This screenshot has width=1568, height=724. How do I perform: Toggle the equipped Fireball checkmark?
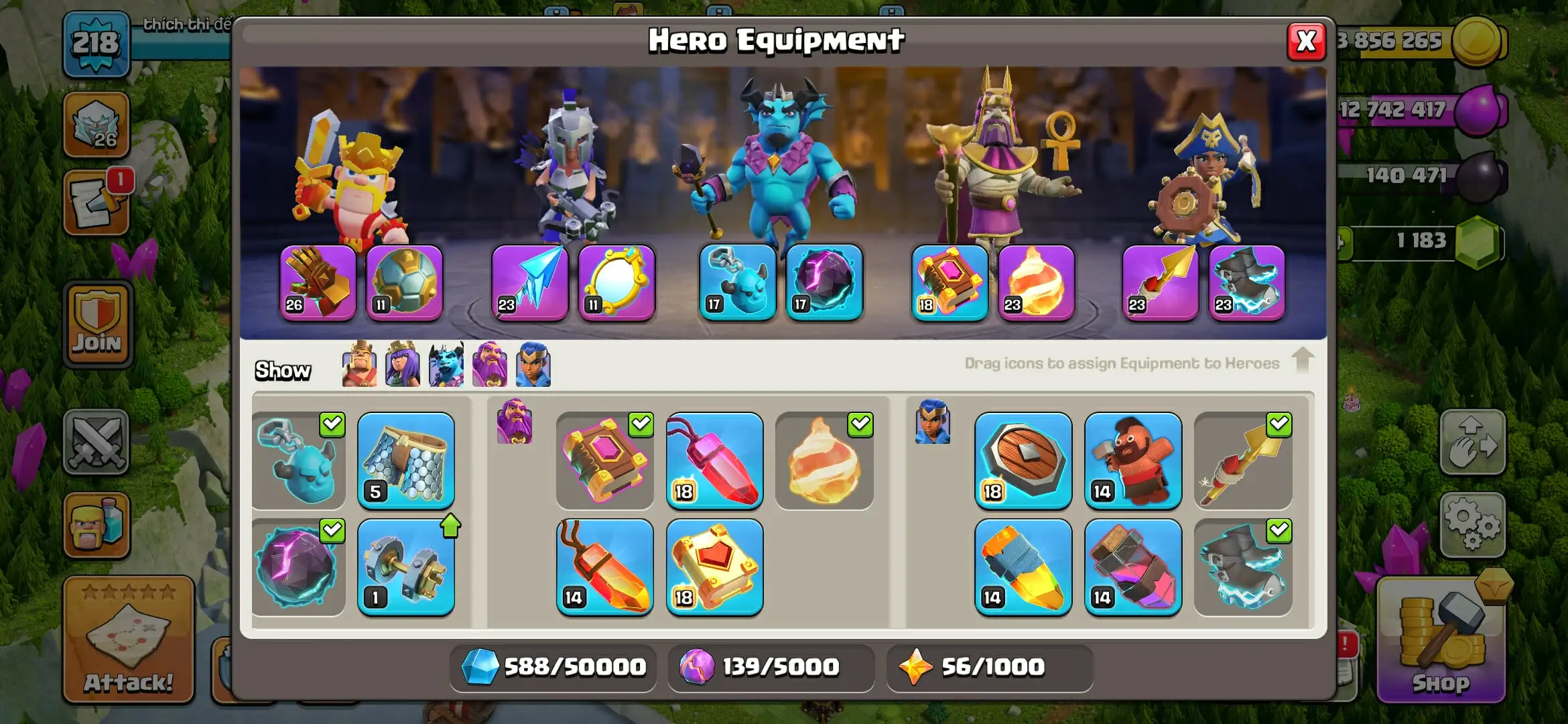pos(860,424)
